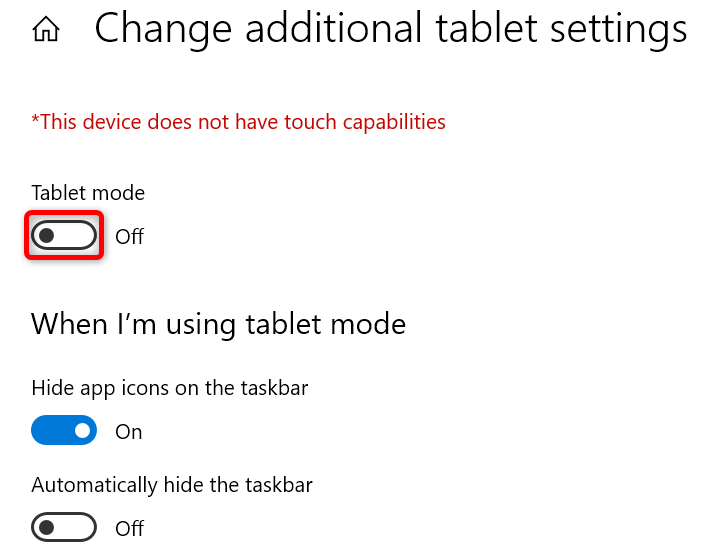Turn on the Tablet mode switch
Viewport: 704px width, 550px height.
pos(64,236)
